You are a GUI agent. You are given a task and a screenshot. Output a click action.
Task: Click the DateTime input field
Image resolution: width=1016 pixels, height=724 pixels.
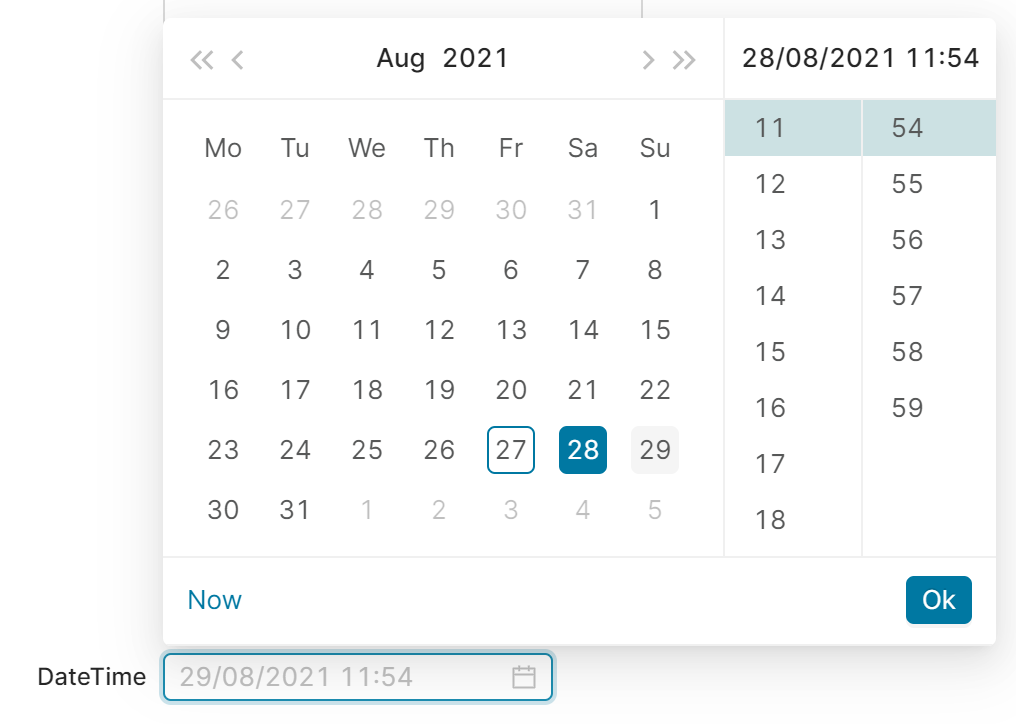[x=340, y=677]
